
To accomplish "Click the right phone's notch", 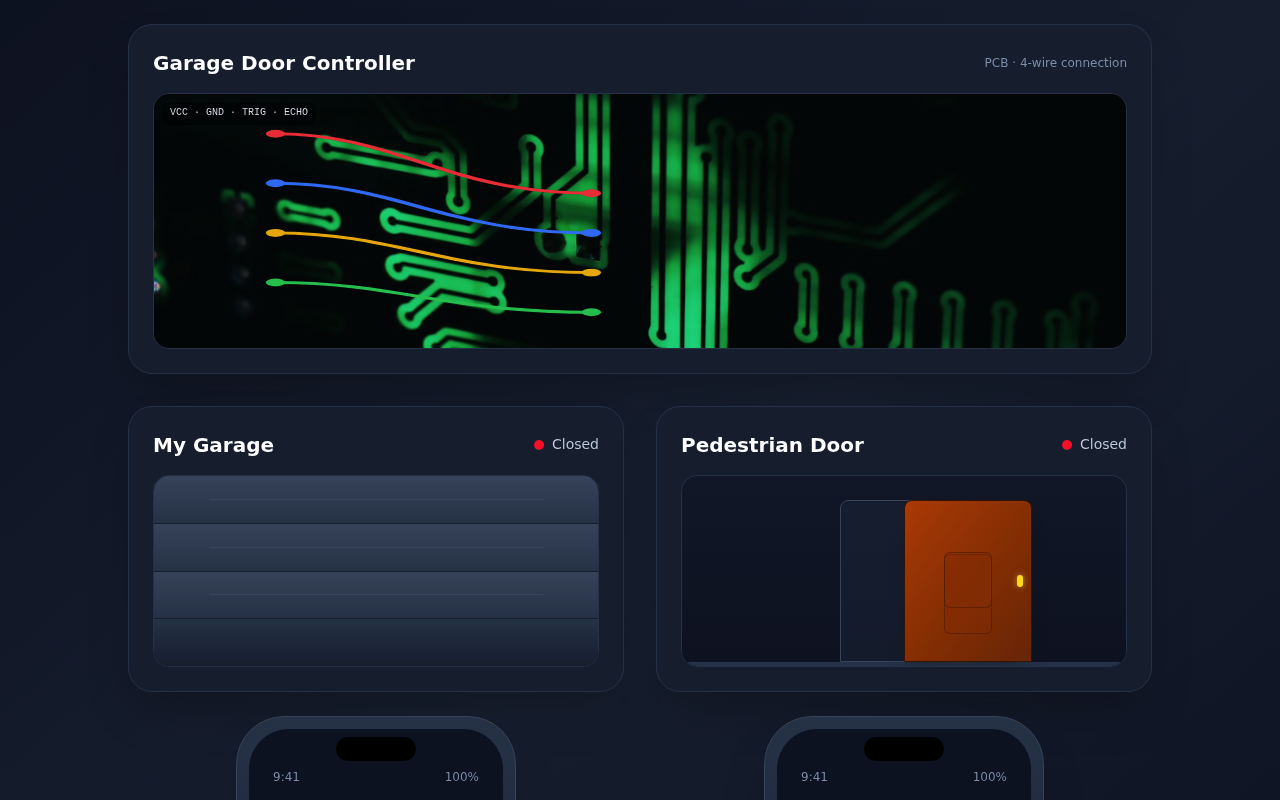I will 904,749.
